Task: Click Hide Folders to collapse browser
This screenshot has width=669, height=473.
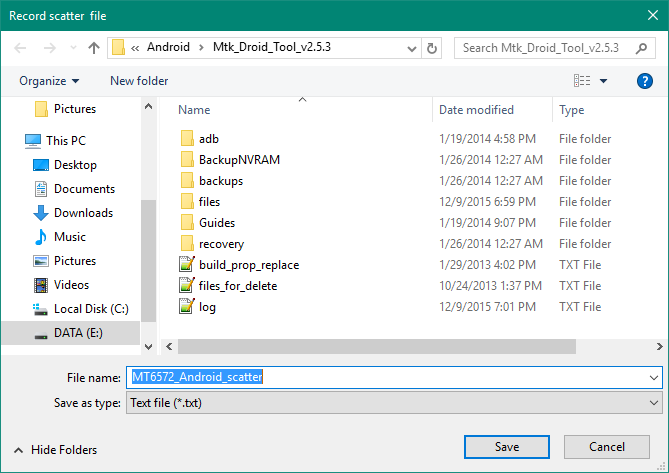Action: pos(58,450)
